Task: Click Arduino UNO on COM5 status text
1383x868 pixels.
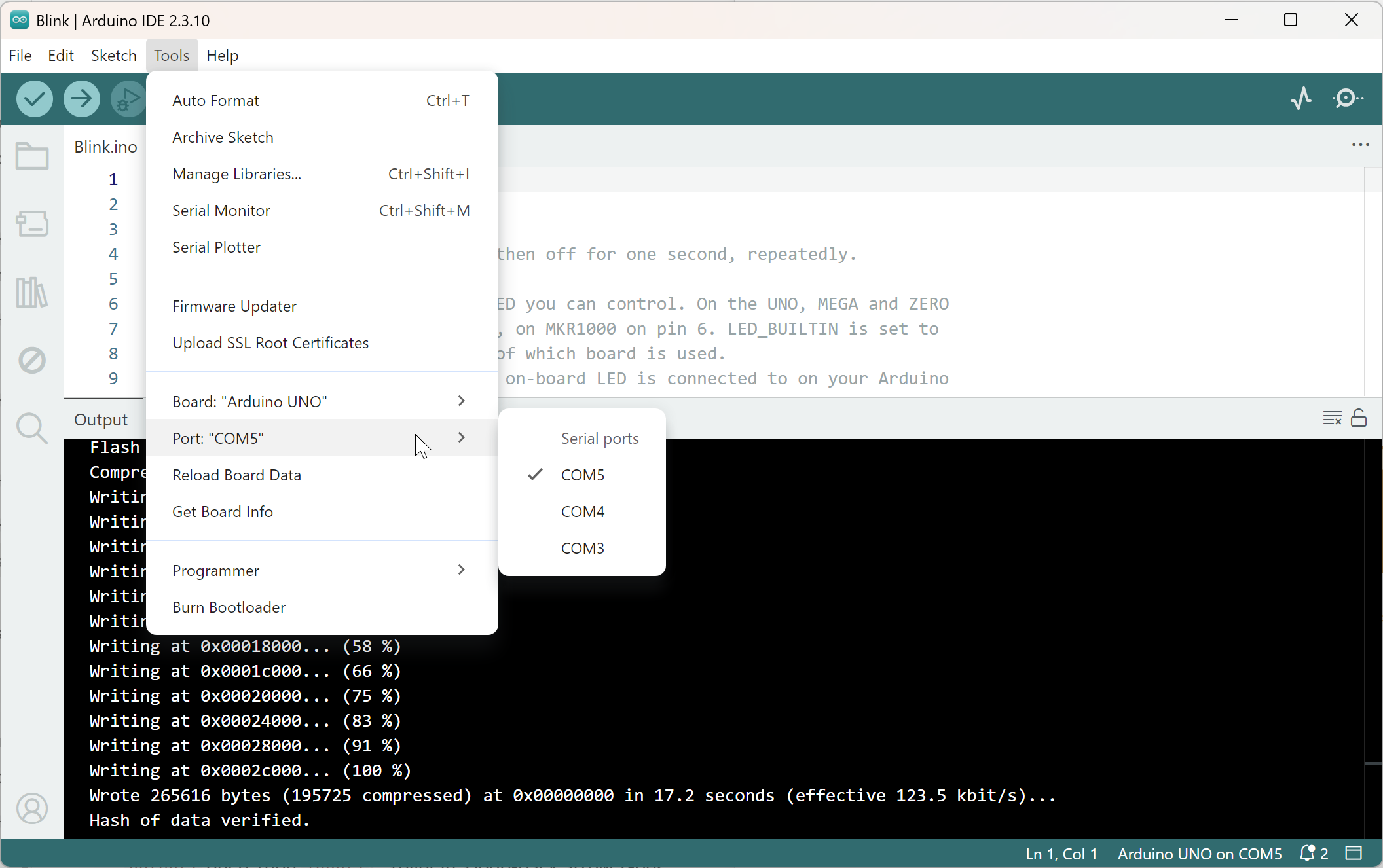Action: pyautogui.click(x=1200, y=854)
